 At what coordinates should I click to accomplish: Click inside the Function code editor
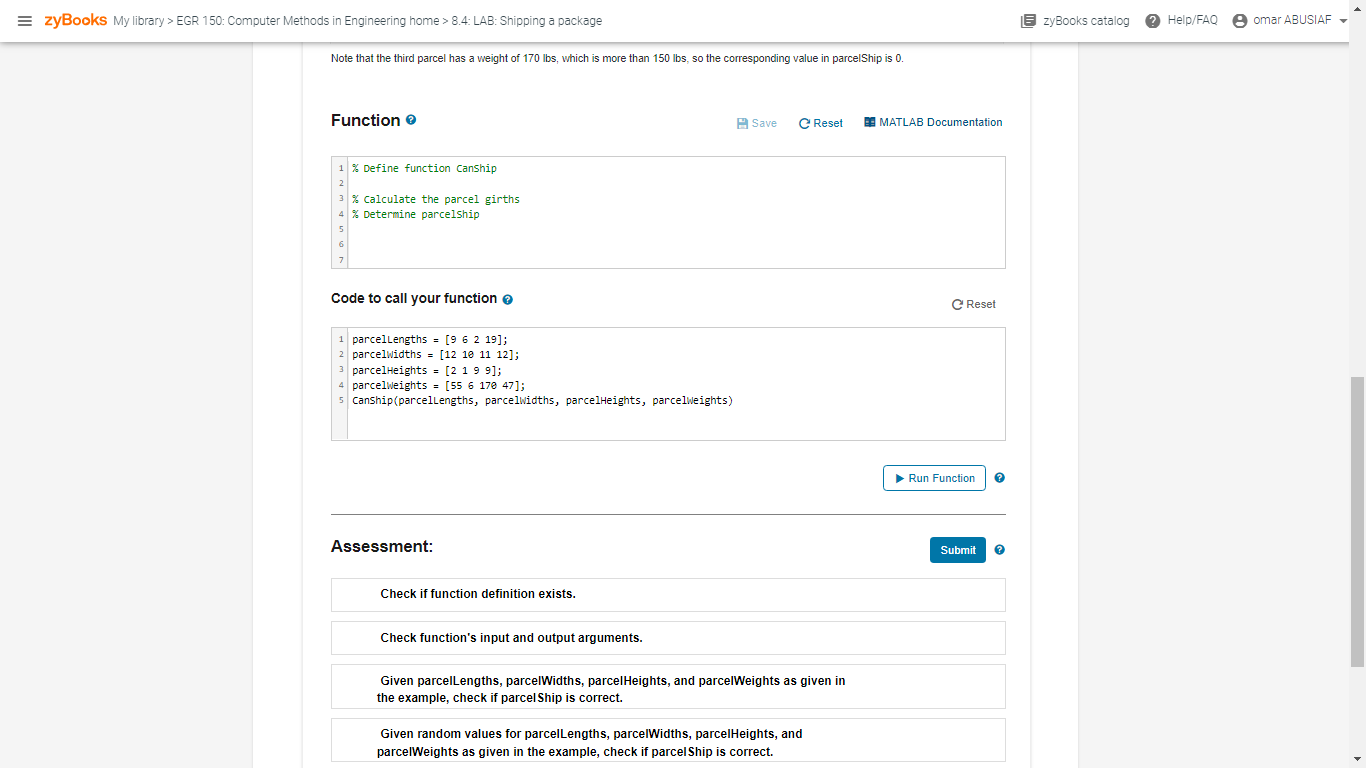click(x=670, y=212)
